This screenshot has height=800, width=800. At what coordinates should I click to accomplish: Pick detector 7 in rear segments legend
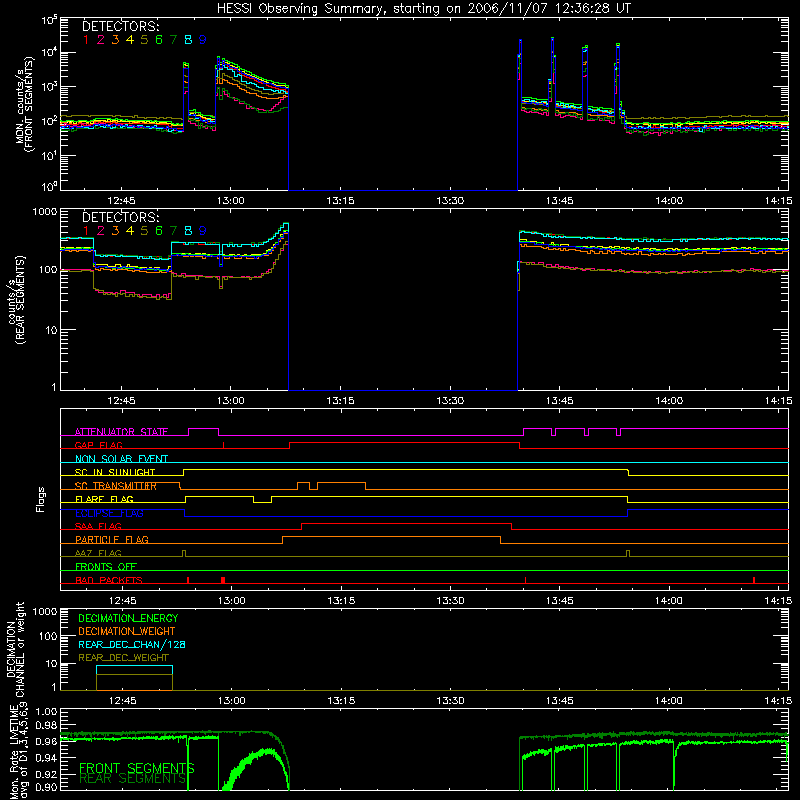click(173, 231)
